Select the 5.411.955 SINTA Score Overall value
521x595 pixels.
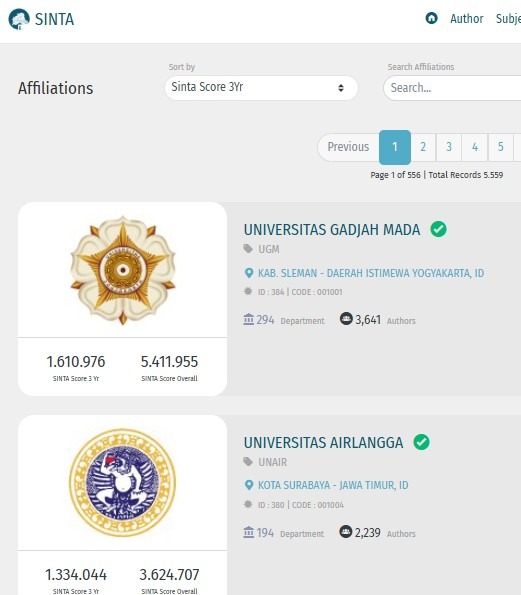click(x=169, y=362)
